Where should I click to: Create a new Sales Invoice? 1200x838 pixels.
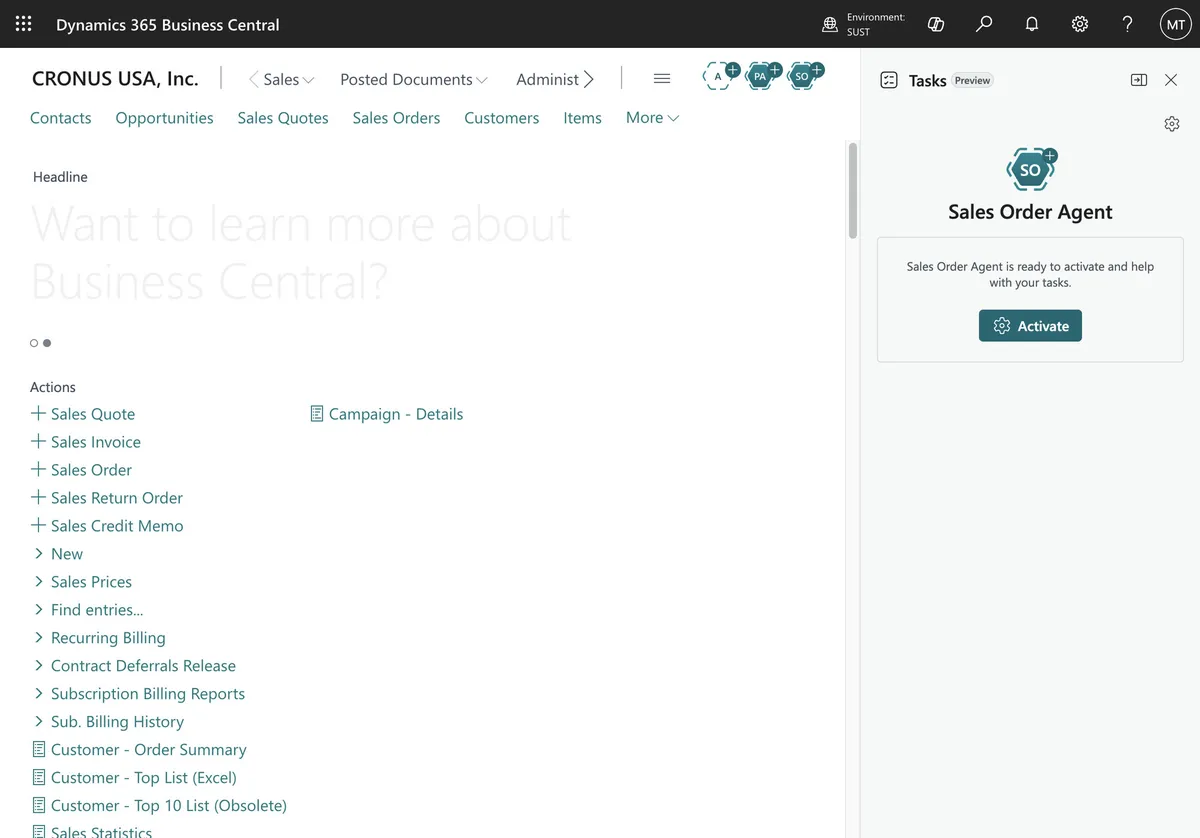[96, 441]
